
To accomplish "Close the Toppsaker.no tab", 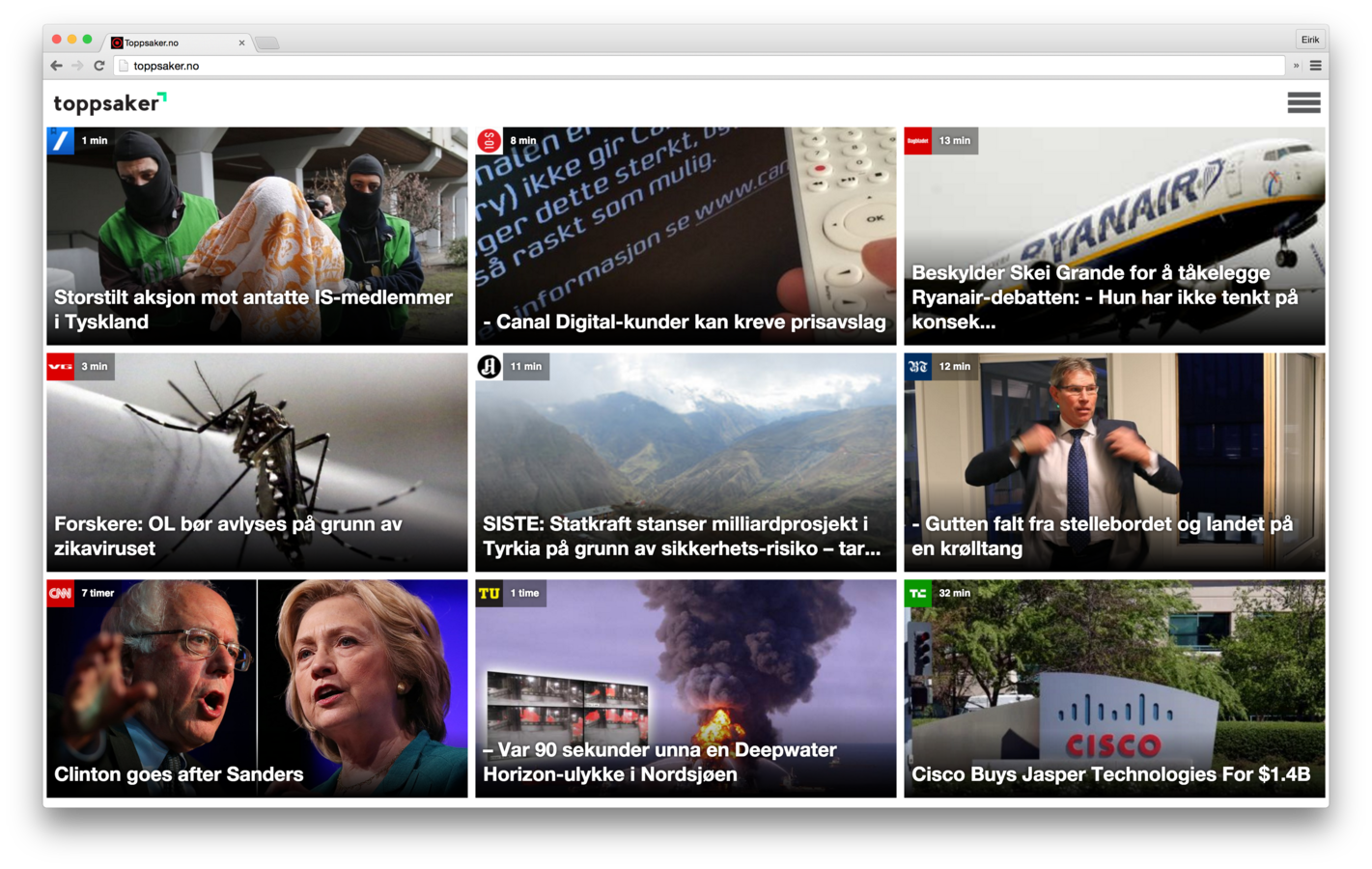I will click(241, 42).
